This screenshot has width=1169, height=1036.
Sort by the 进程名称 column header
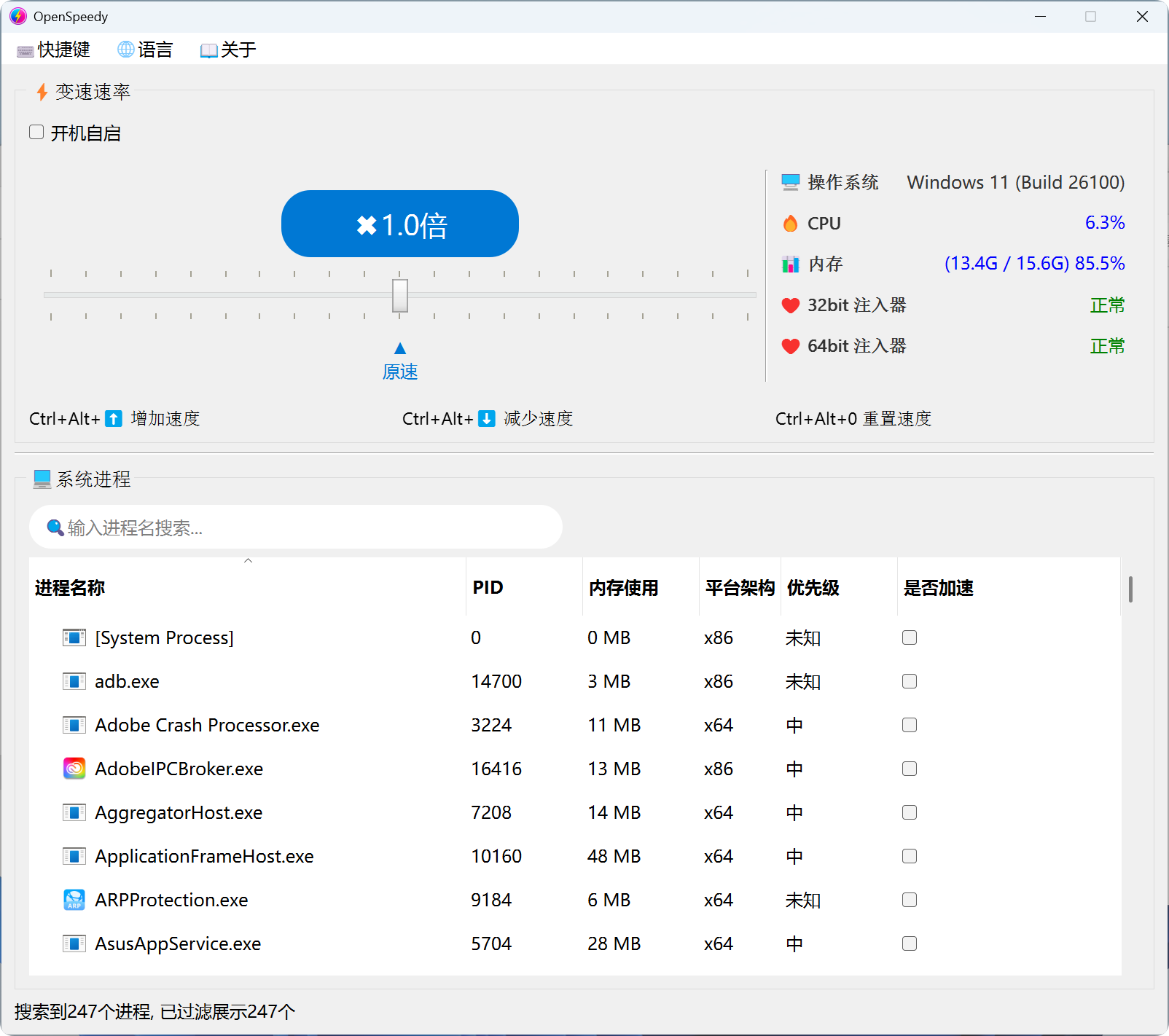click(x=70, y=588)
